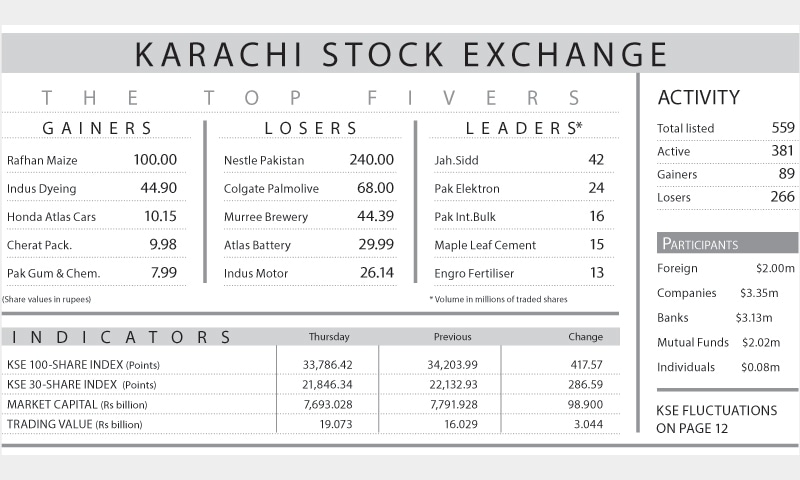This screenshot has height=480, width=800.
Task: Click the ACTIVITY heading
Action: tap(698, 97)
